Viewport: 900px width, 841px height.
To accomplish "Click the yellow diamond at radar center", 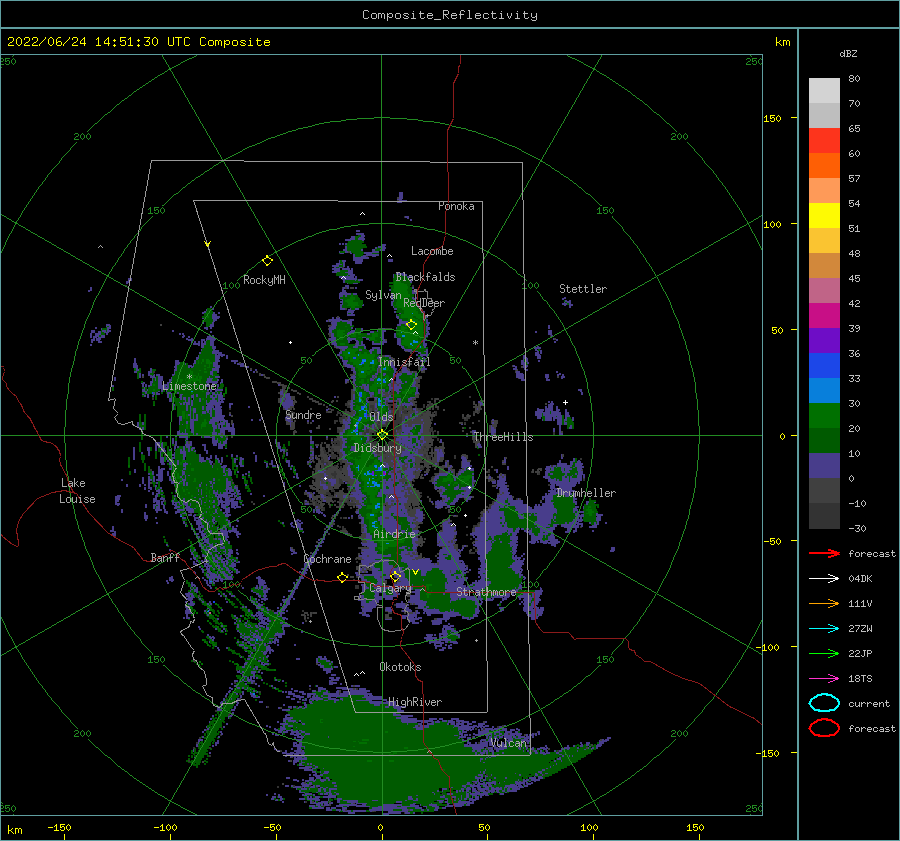I will coord(382,435).
